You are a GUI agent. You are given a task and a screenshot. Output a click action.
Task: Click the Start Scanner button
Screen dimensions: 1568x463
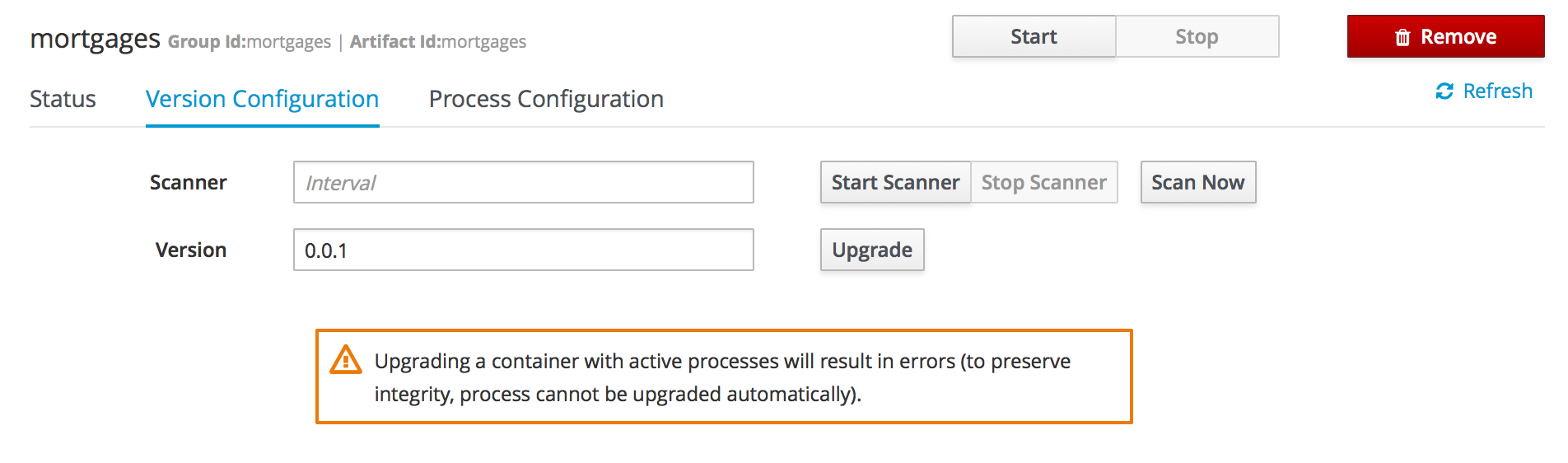895,182
